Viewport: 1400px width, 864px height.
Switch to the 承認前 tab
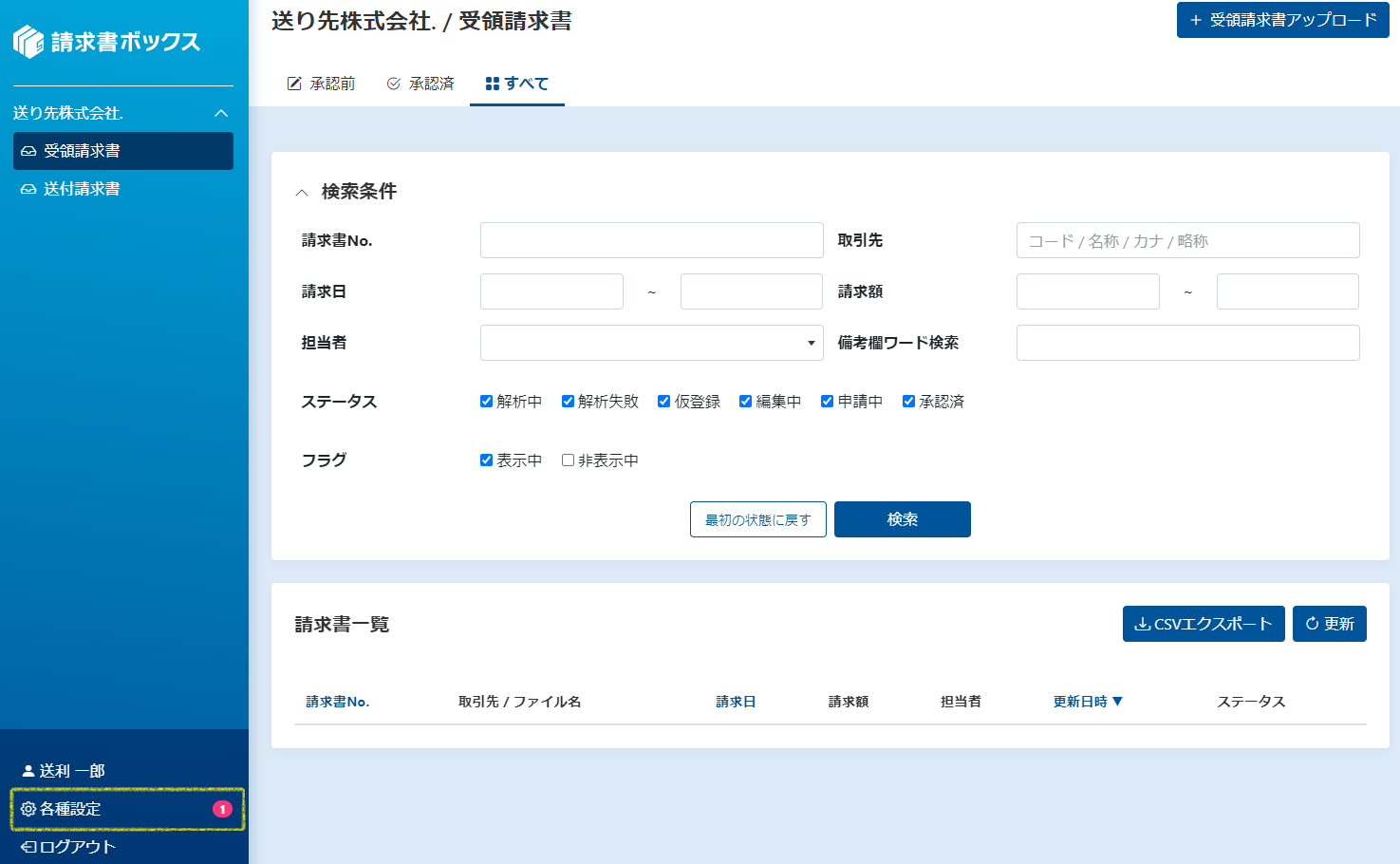(x=321, y=84)
